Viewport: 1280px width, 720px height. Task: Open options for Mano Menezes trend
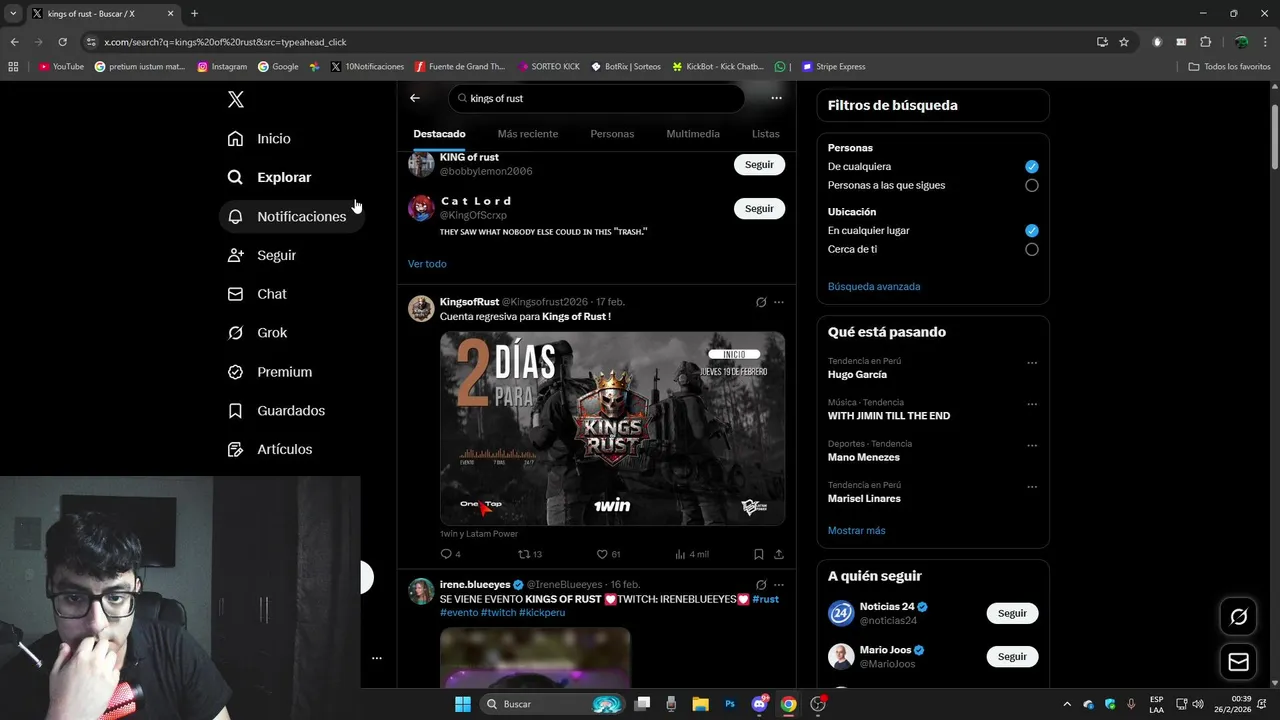click(1032, 446)
